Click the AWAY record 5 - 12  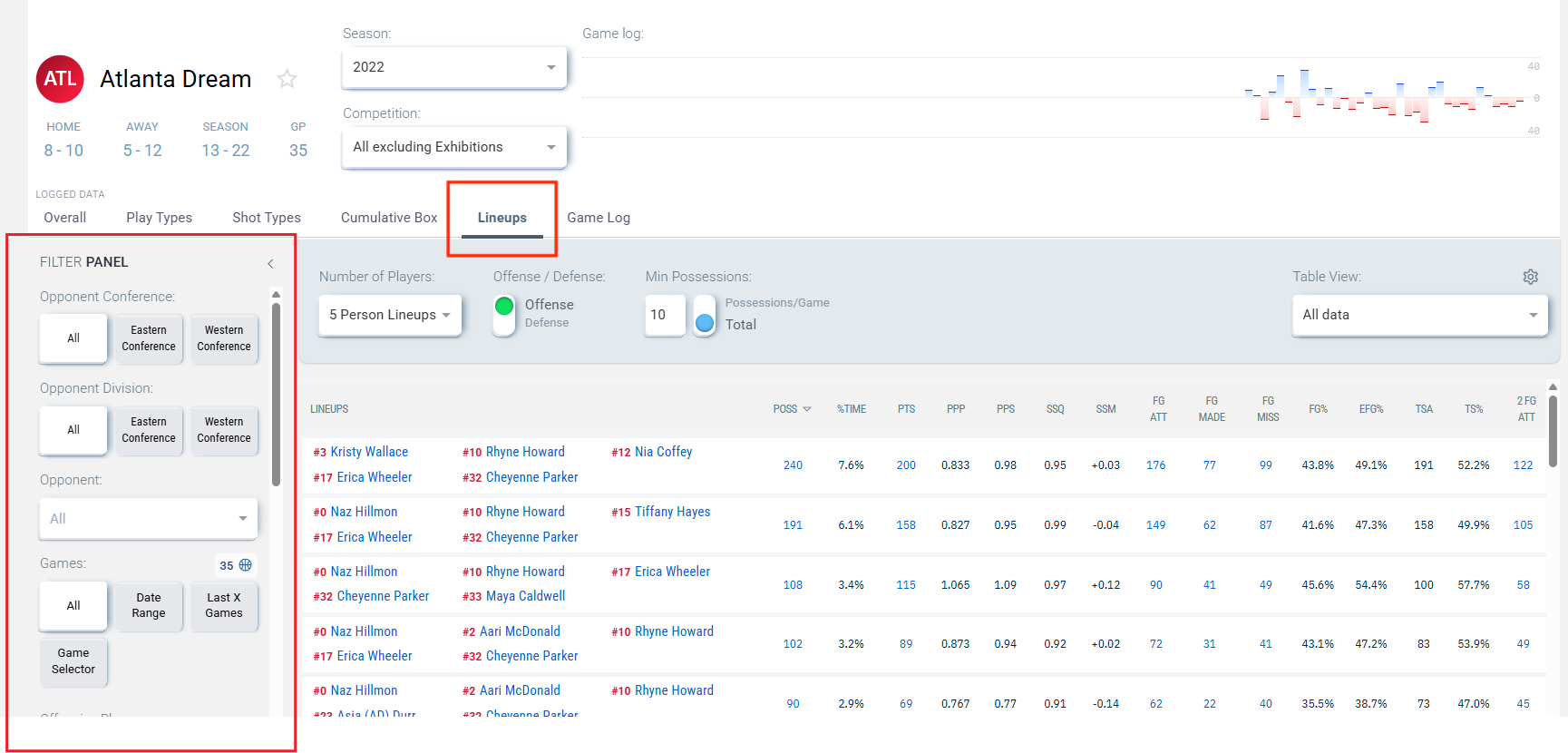pyautogui.click(x=142, y=151)
